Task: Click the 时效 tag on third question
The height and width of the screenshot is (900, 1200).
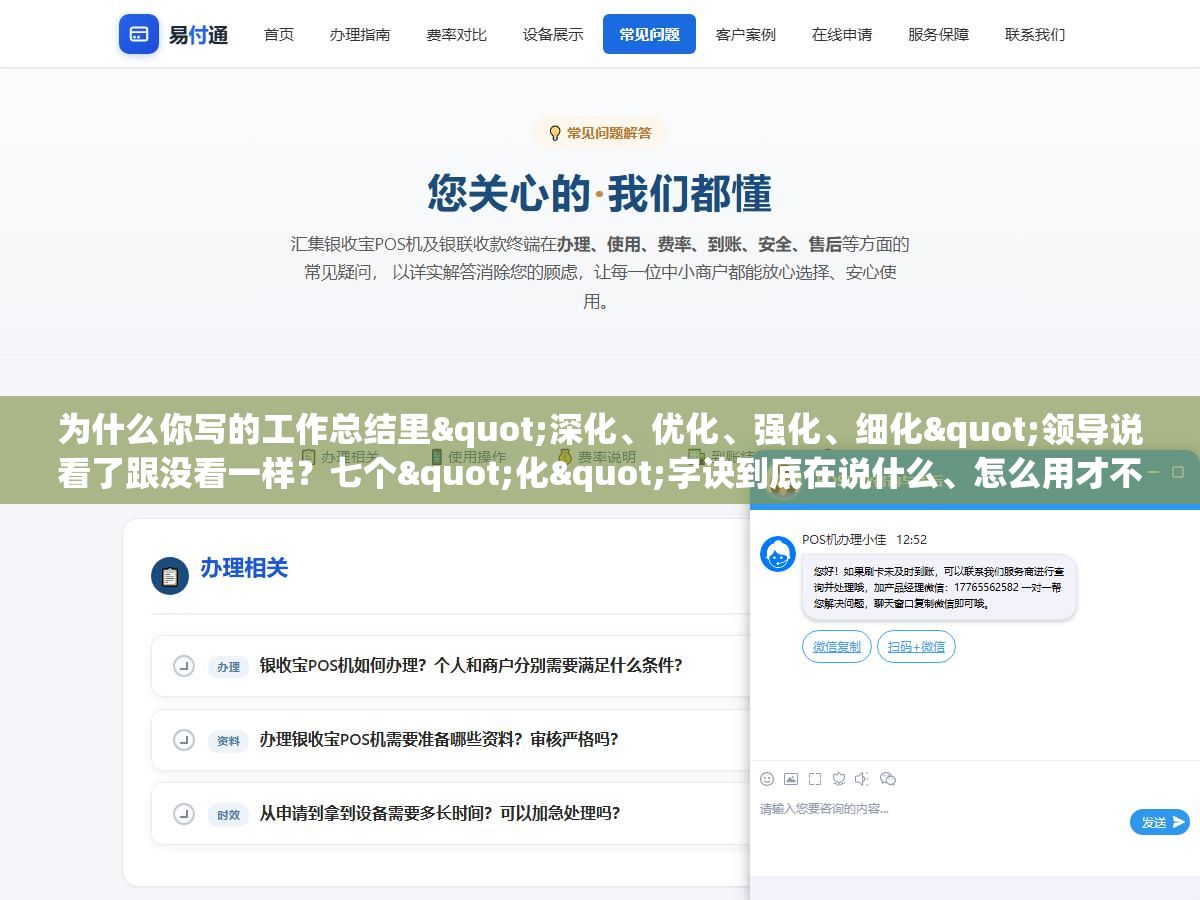Action: click(229, 815)
